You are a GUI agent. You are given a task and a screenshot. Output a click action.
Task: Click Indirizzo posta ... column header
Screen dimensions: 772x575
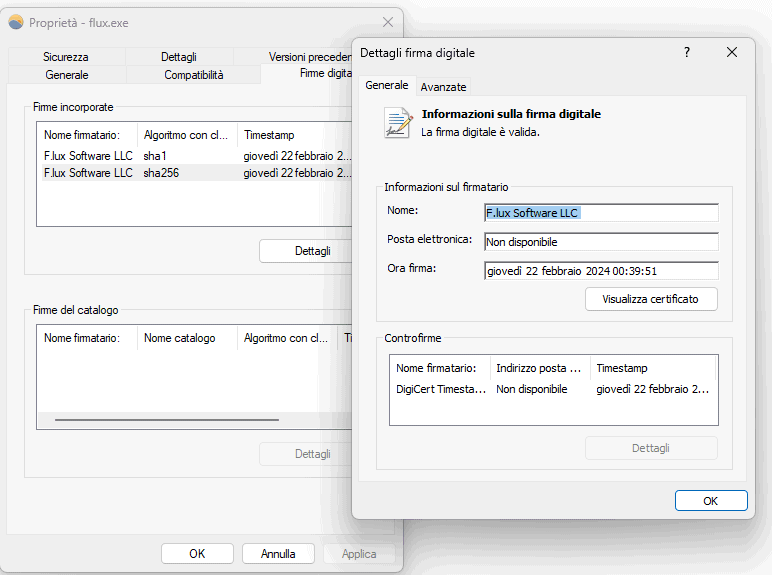pyautogui.click(x=540, y=368)
